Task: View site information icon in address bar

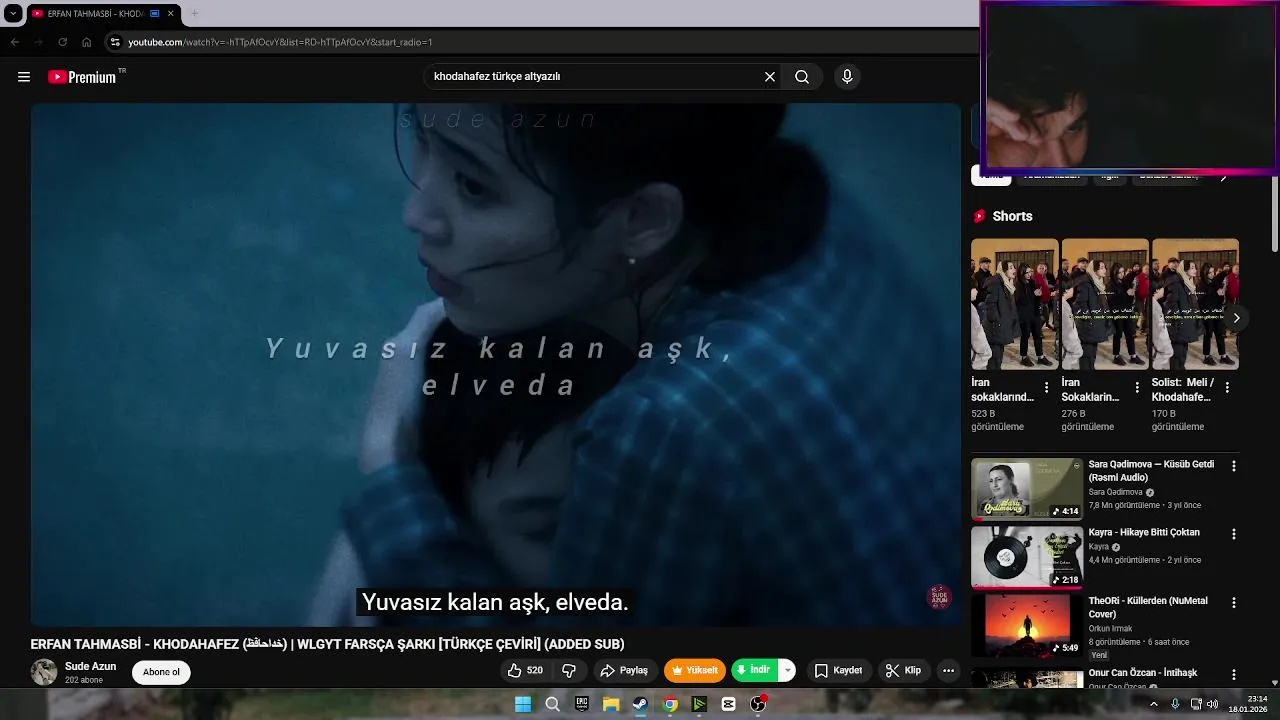Action: click(x=115, y=42)
